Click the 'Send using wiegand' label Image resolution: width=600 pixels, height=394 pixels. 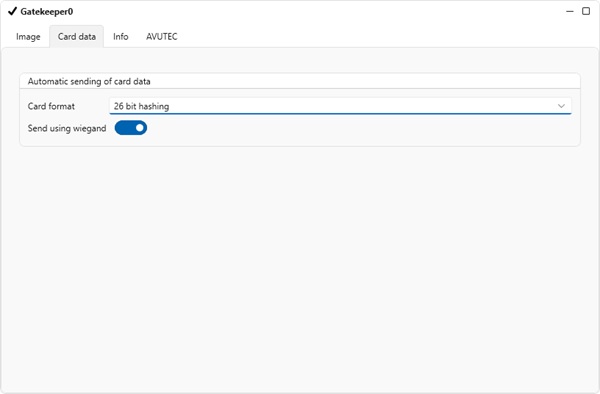coord(67,128)
